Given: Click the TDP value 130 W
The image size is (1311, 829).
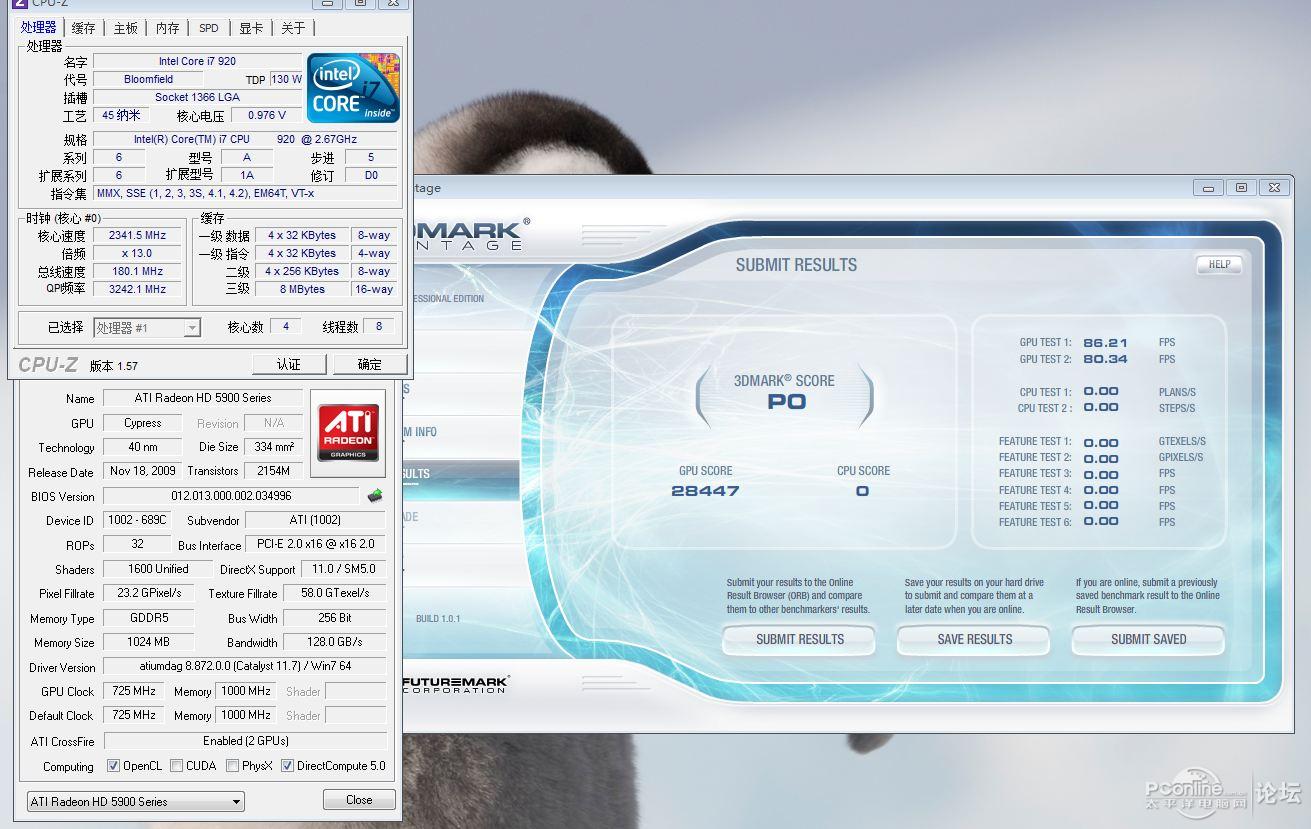Looking at the screenshot, I should coord(286,79).
